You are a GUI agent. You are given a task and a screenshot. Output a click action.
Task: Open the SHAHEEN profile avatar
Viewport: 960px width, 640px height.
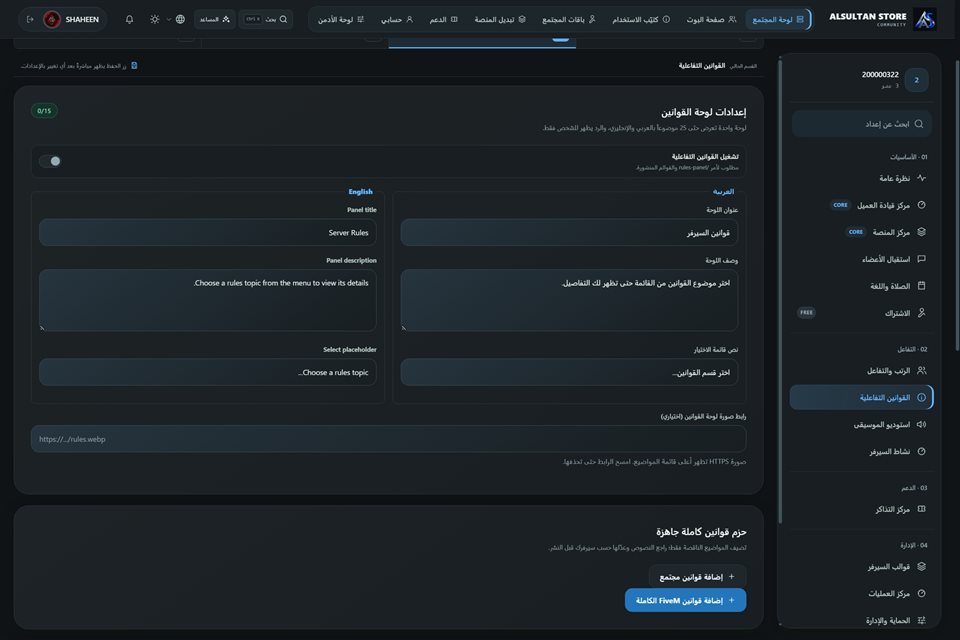tap(52, 20)
